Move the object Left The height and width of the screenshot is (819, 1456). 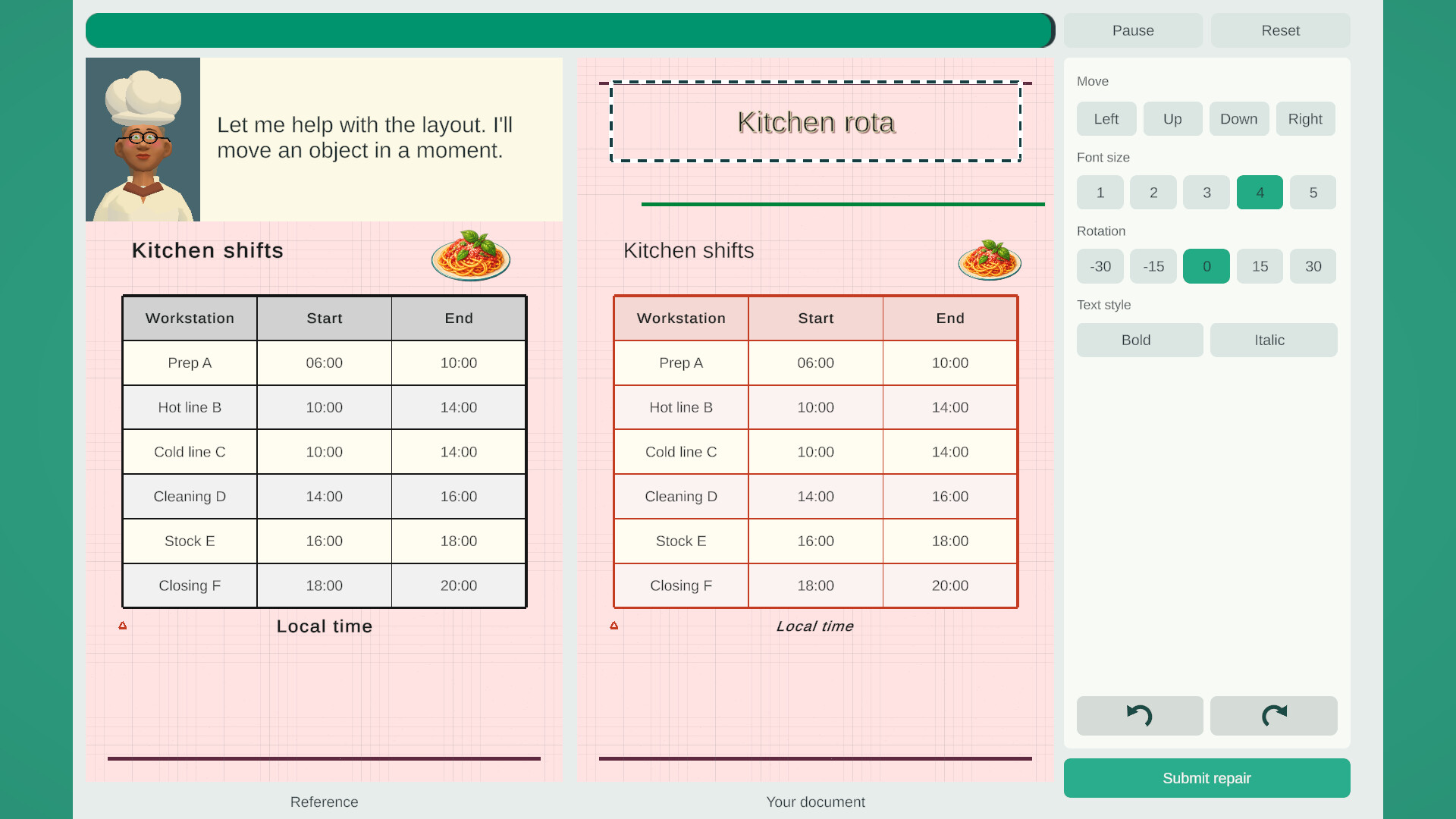[1106, 119]
